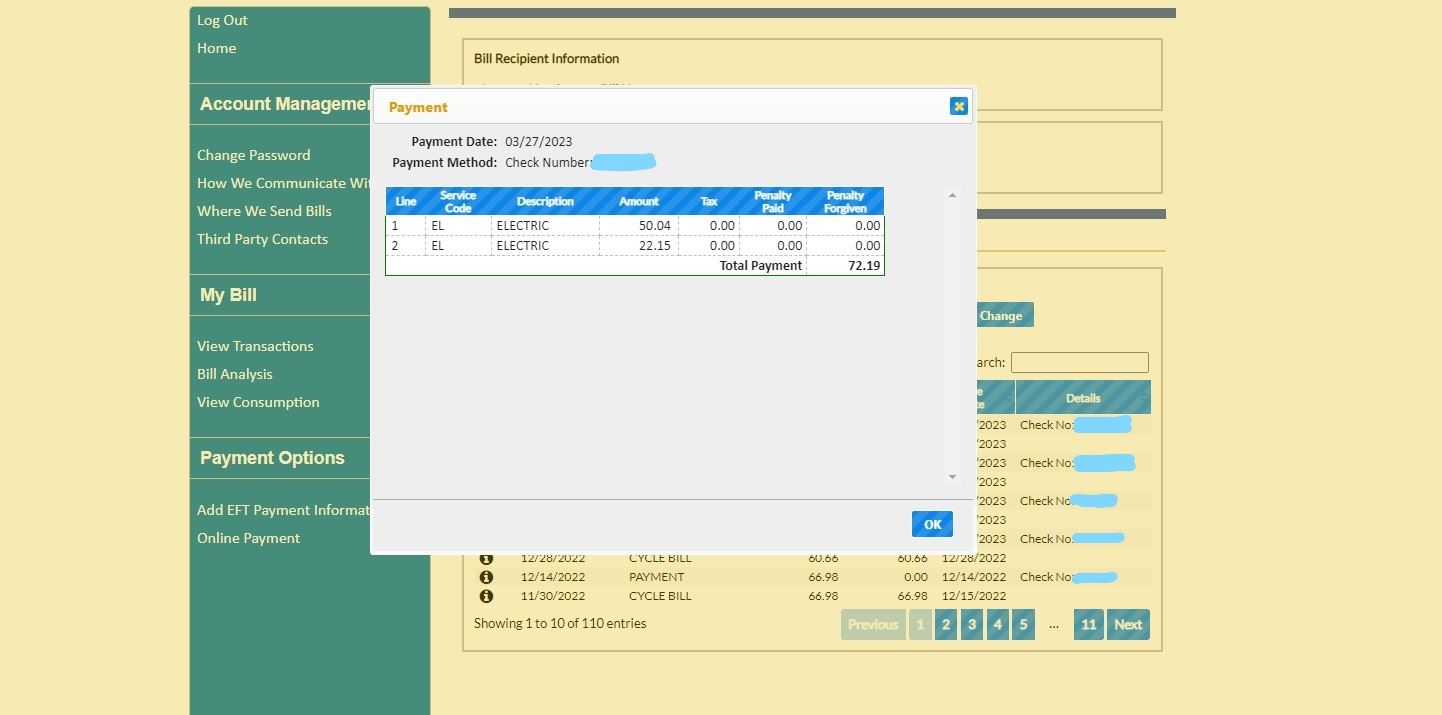Click info icon on the 11/30/2022 CYCLE BILL row

(487, 595)
